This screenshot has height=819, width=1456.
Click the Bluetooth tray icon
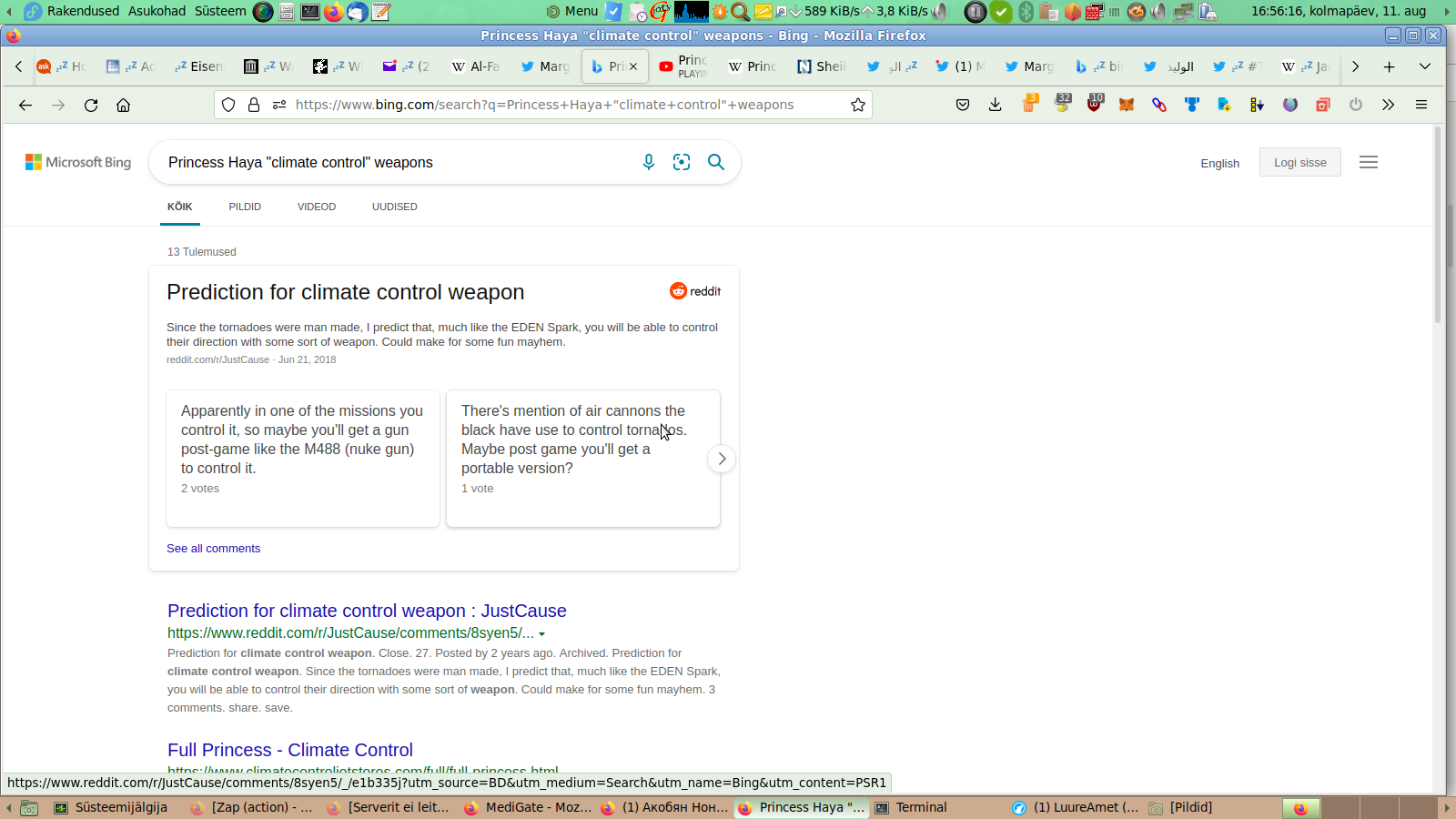1026,12
